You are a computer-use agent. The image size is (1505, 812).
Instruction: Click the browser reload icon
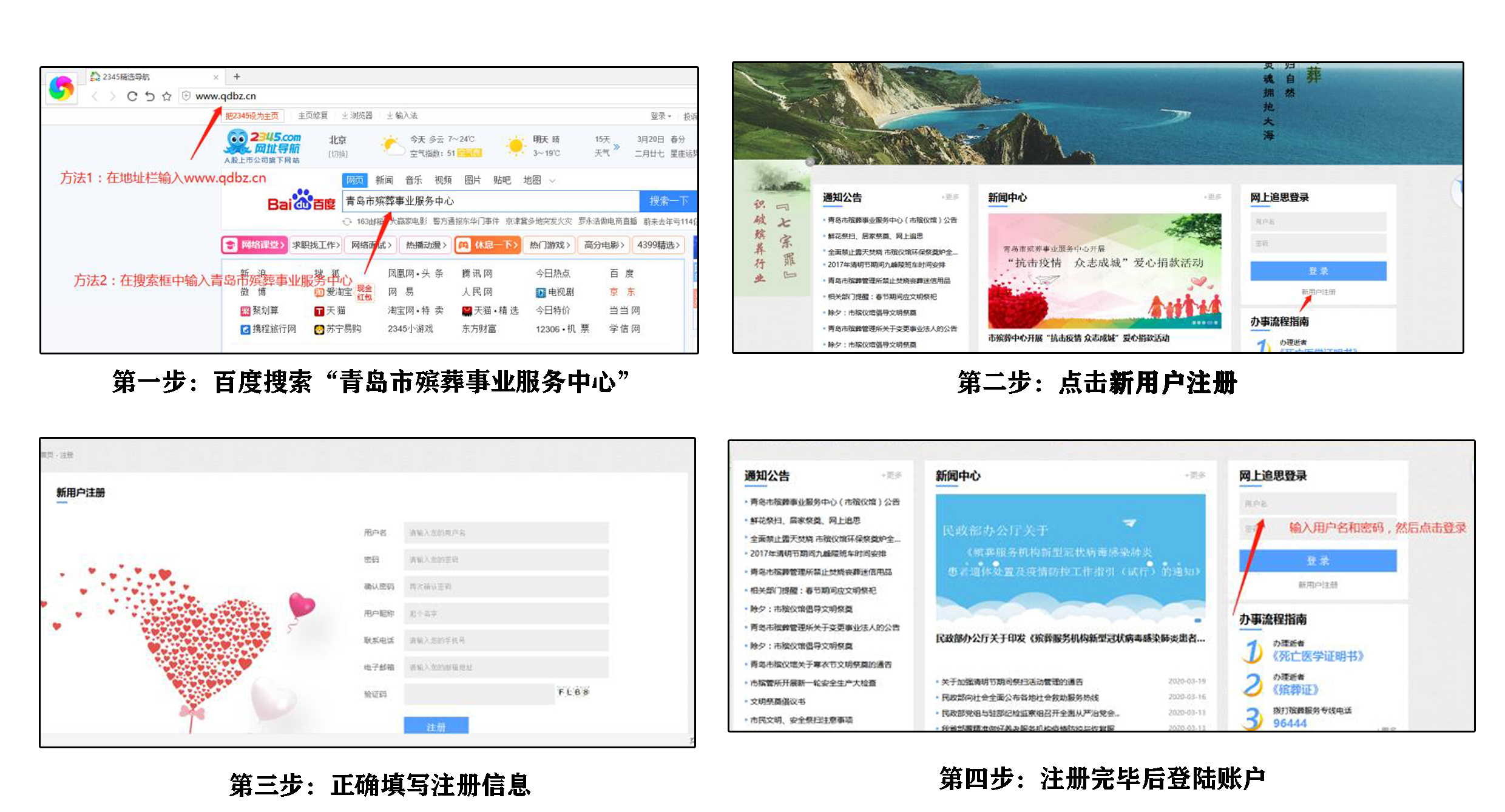tap(132, 96)
